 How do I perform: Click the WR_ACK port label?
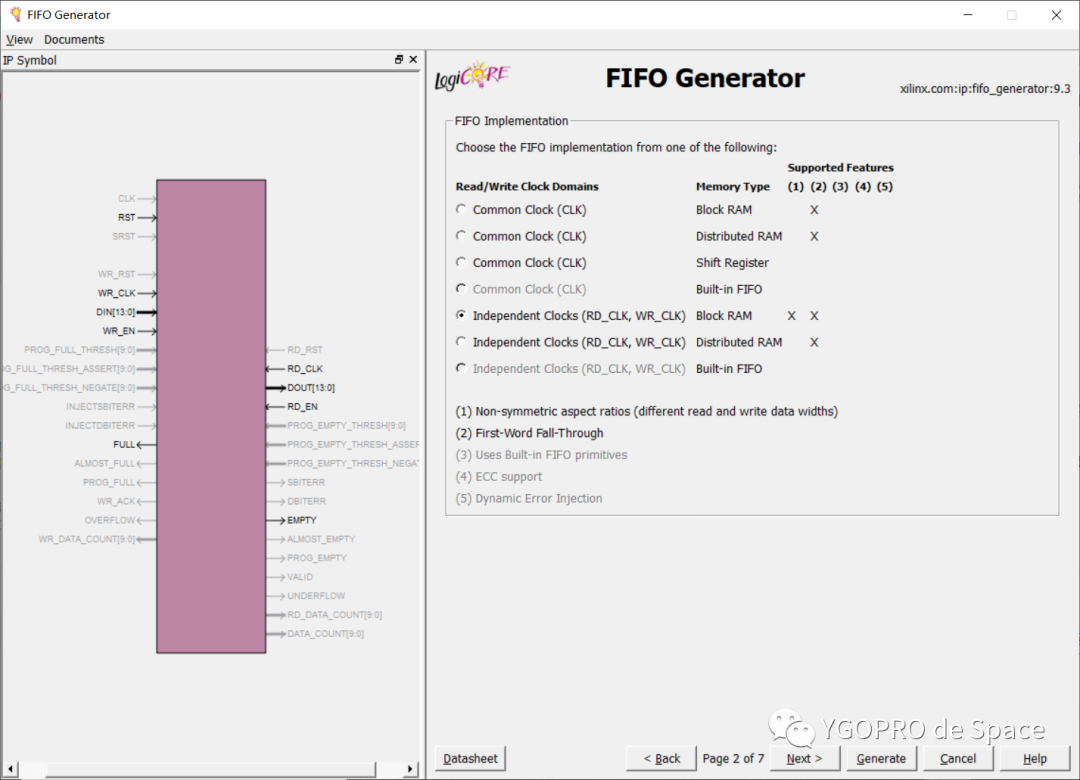click(116, 502)
